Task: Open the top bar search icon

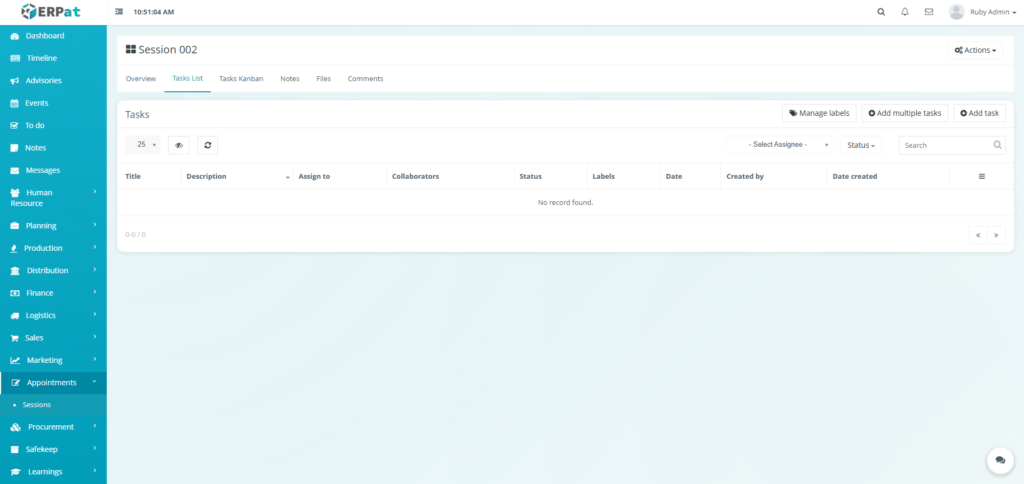Action: 881,12
